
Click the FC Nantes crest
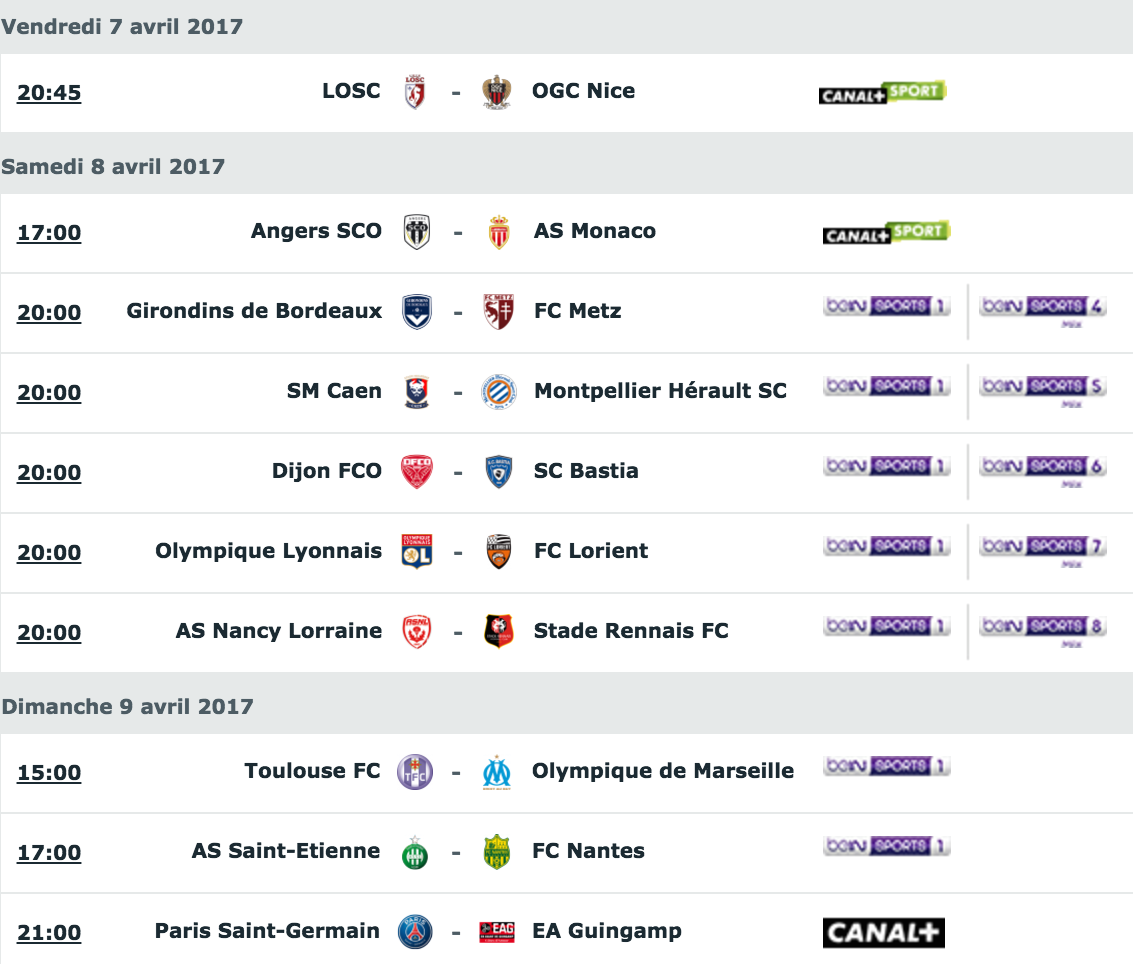pos(497,852)
